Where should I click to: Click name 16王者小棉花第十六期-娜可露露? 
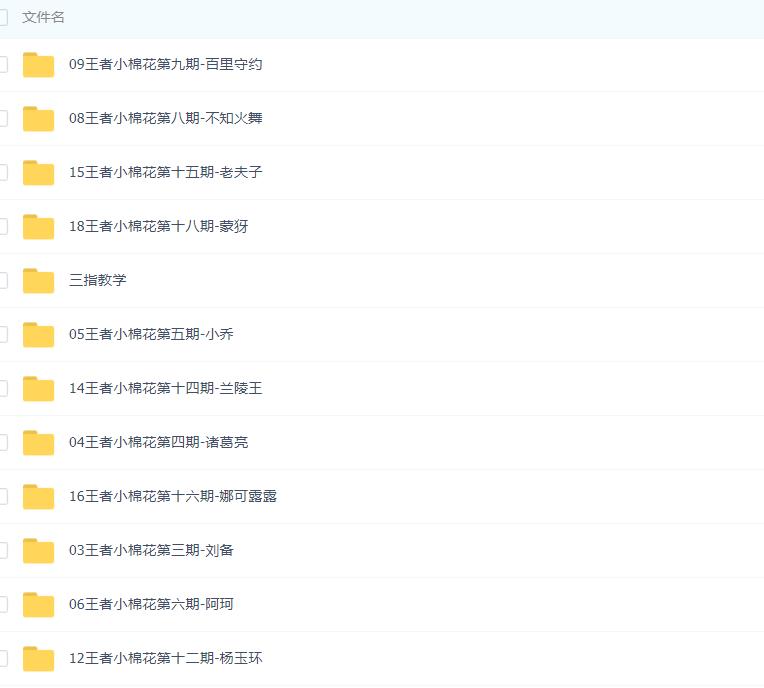[173, 497]
